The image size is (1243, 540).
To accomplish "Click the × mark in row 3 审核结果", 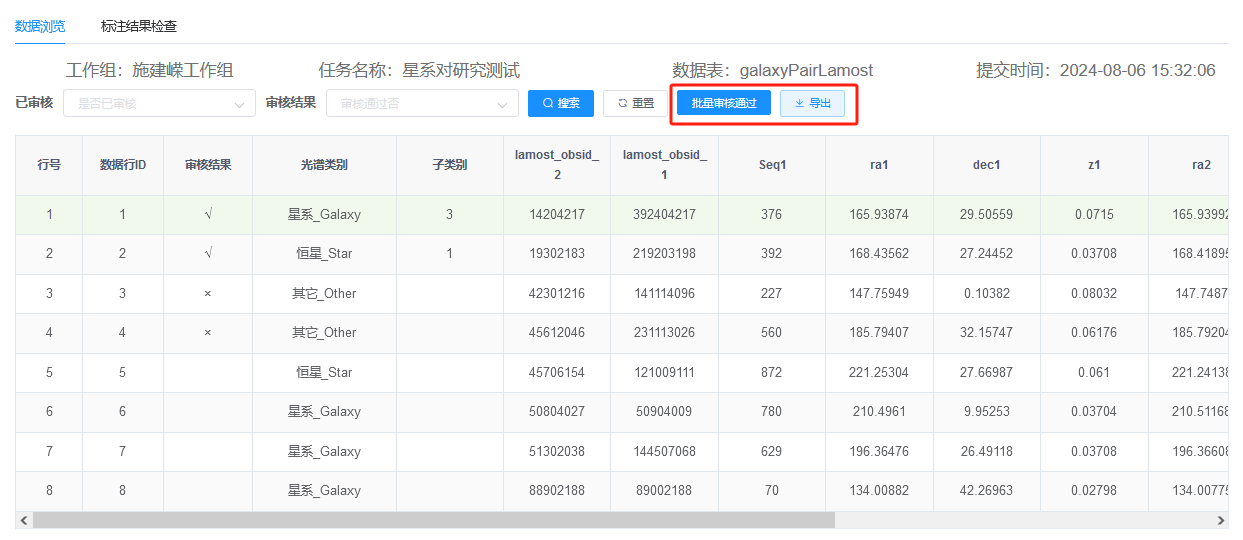I will [x=208, y=293].
